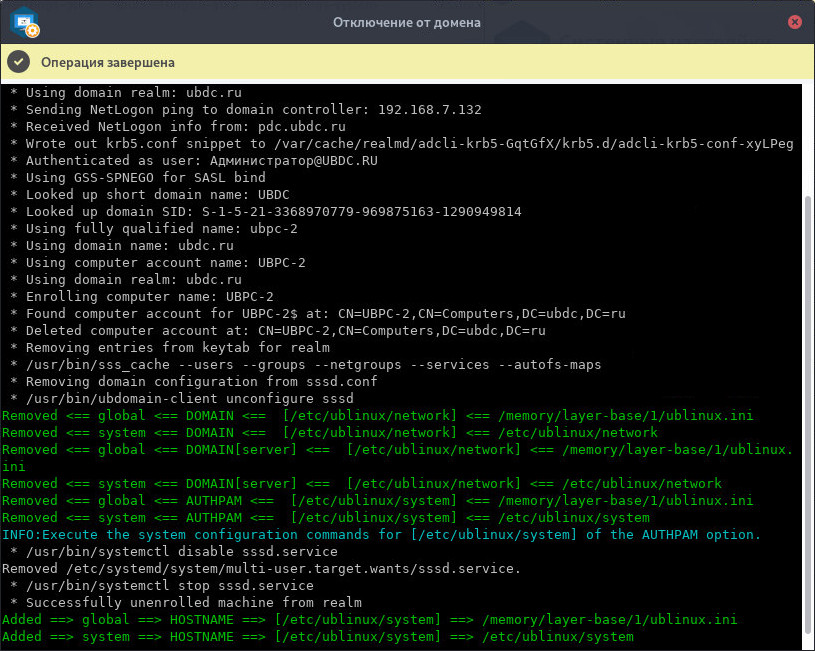Image resolution: width=815 pixels, height=651 pixels.
Task: Click the 'Deleted computer account' log line
Action: pyautogui.click(x=277, y=331)
